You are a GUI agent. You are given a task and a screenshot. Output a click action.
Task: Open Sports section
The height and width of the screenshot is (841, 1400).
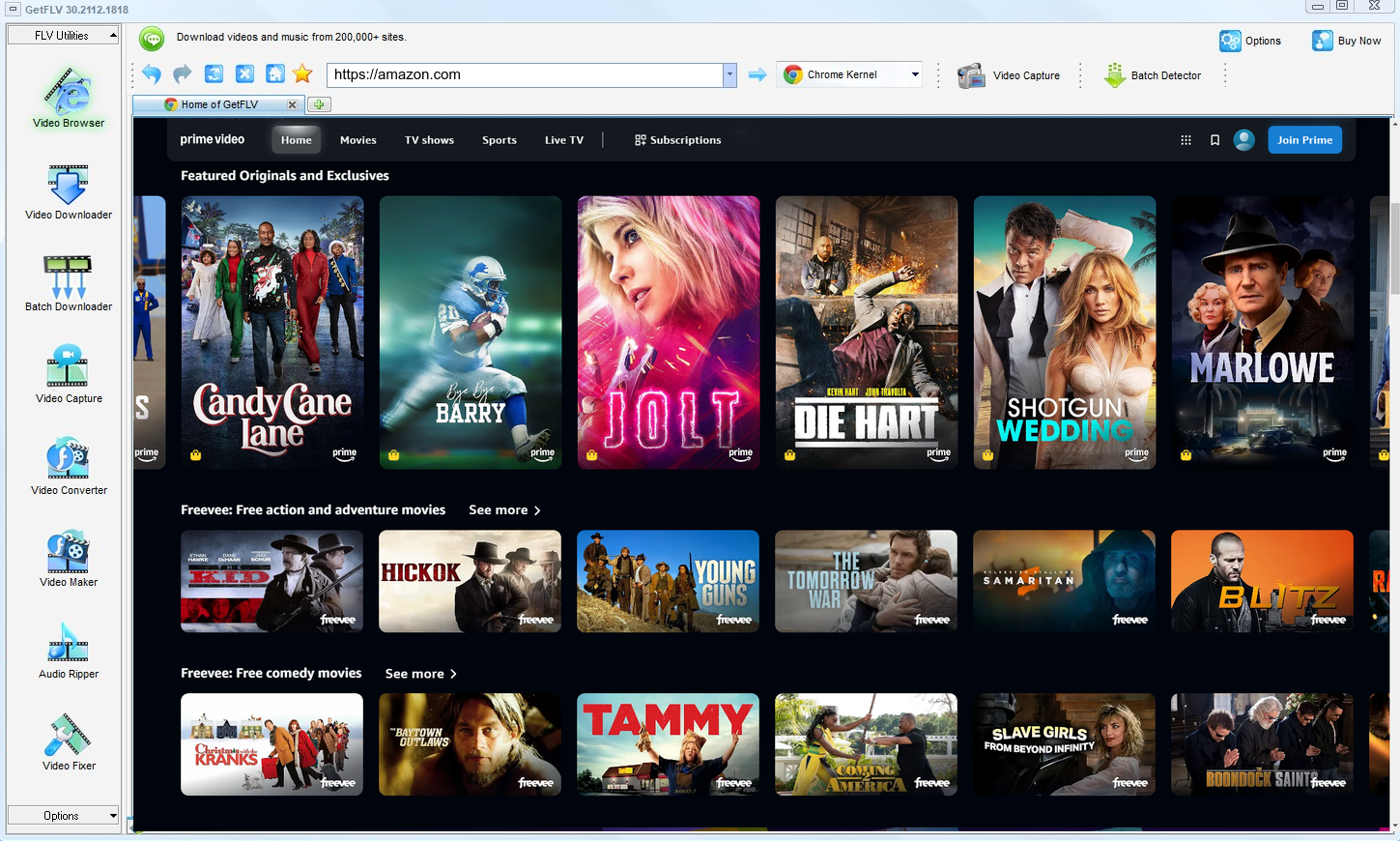(x=500, y=140)
